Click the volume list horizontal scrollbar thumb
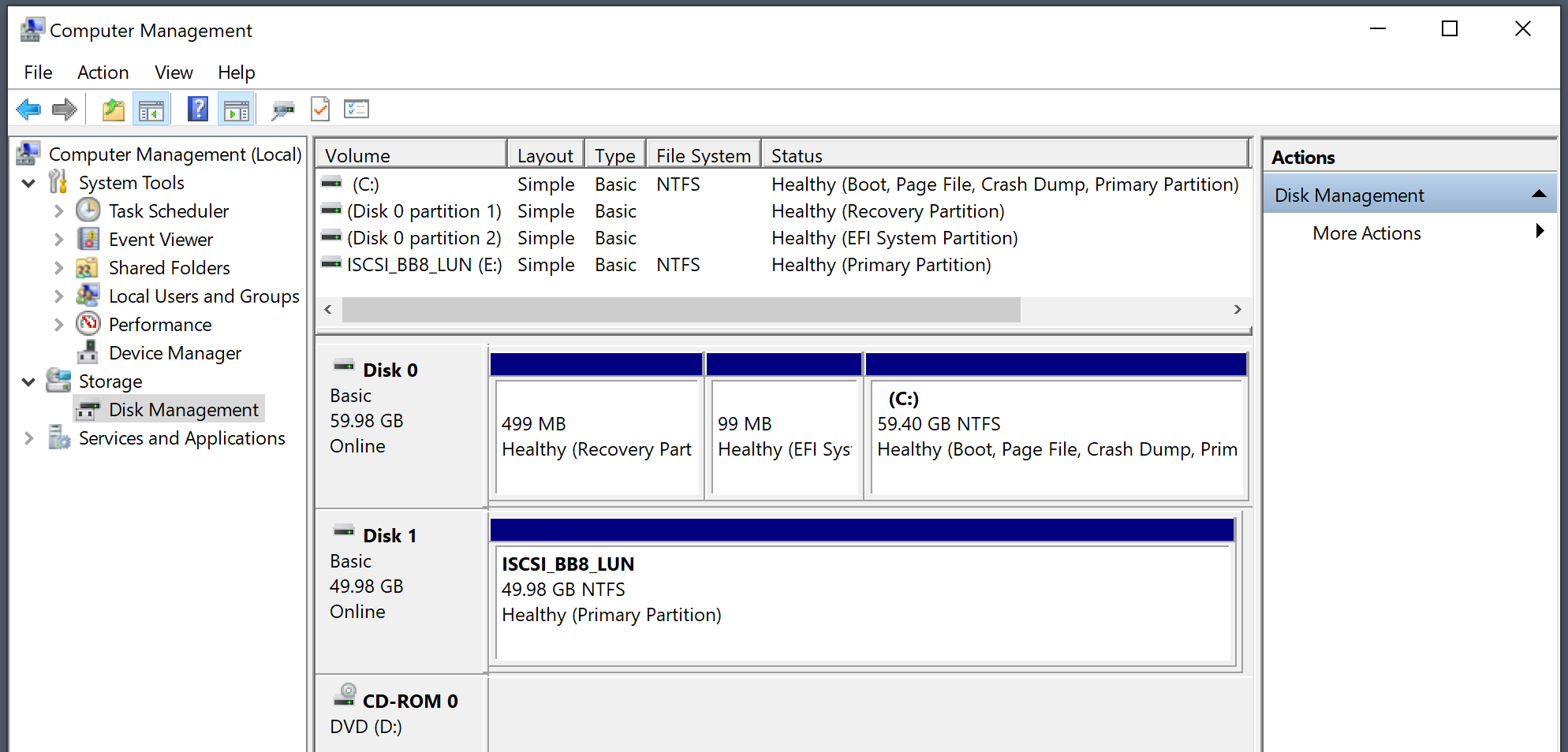1568x752 pixels. click(x=681, y=309)
